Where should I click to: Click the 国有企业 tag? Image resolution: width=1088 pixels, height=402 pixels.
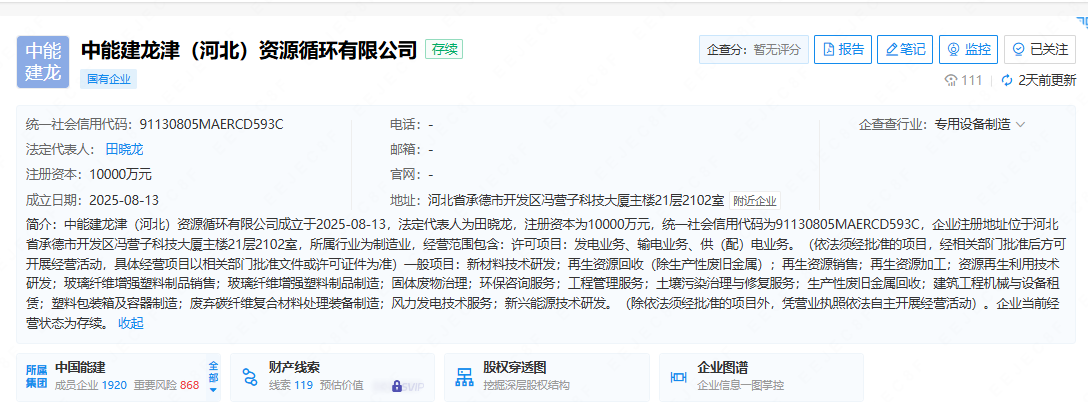point(109,79)
